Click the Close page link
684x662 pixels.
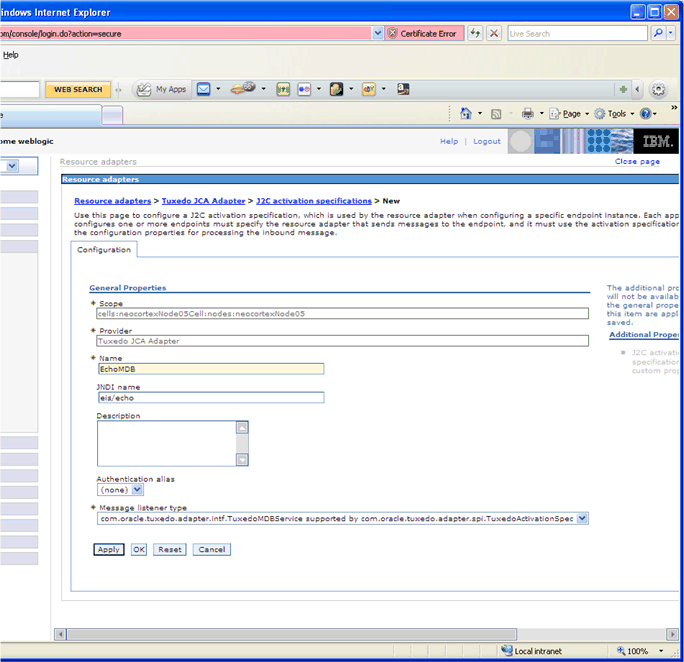tap(637, 161)
